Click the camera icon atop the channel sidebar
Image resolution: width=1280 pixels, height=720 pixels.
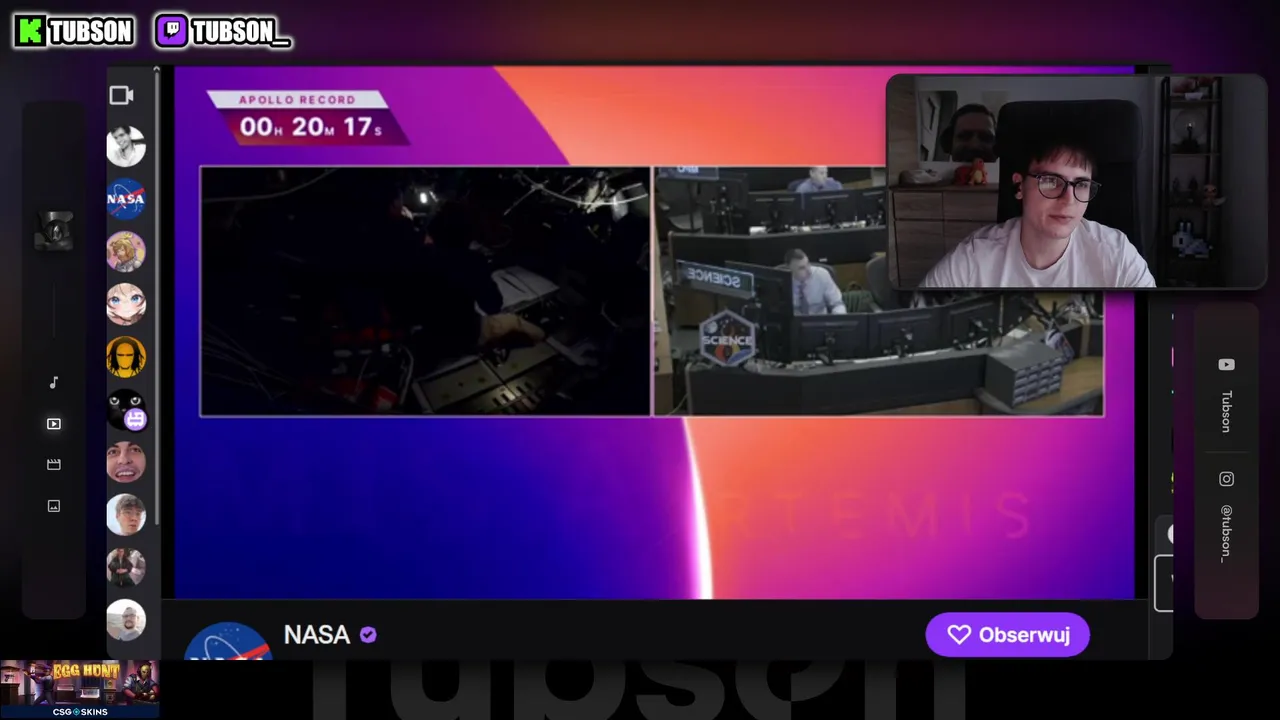coord(121,95)
